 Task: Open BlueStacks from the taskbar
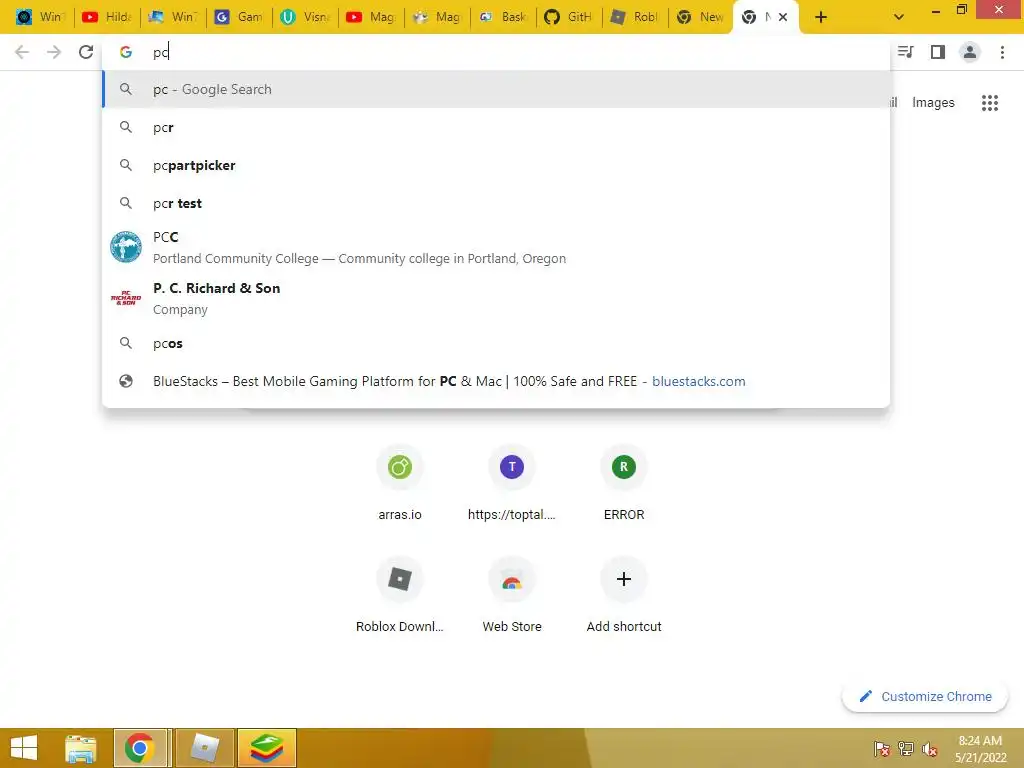[x=267, y=748]
